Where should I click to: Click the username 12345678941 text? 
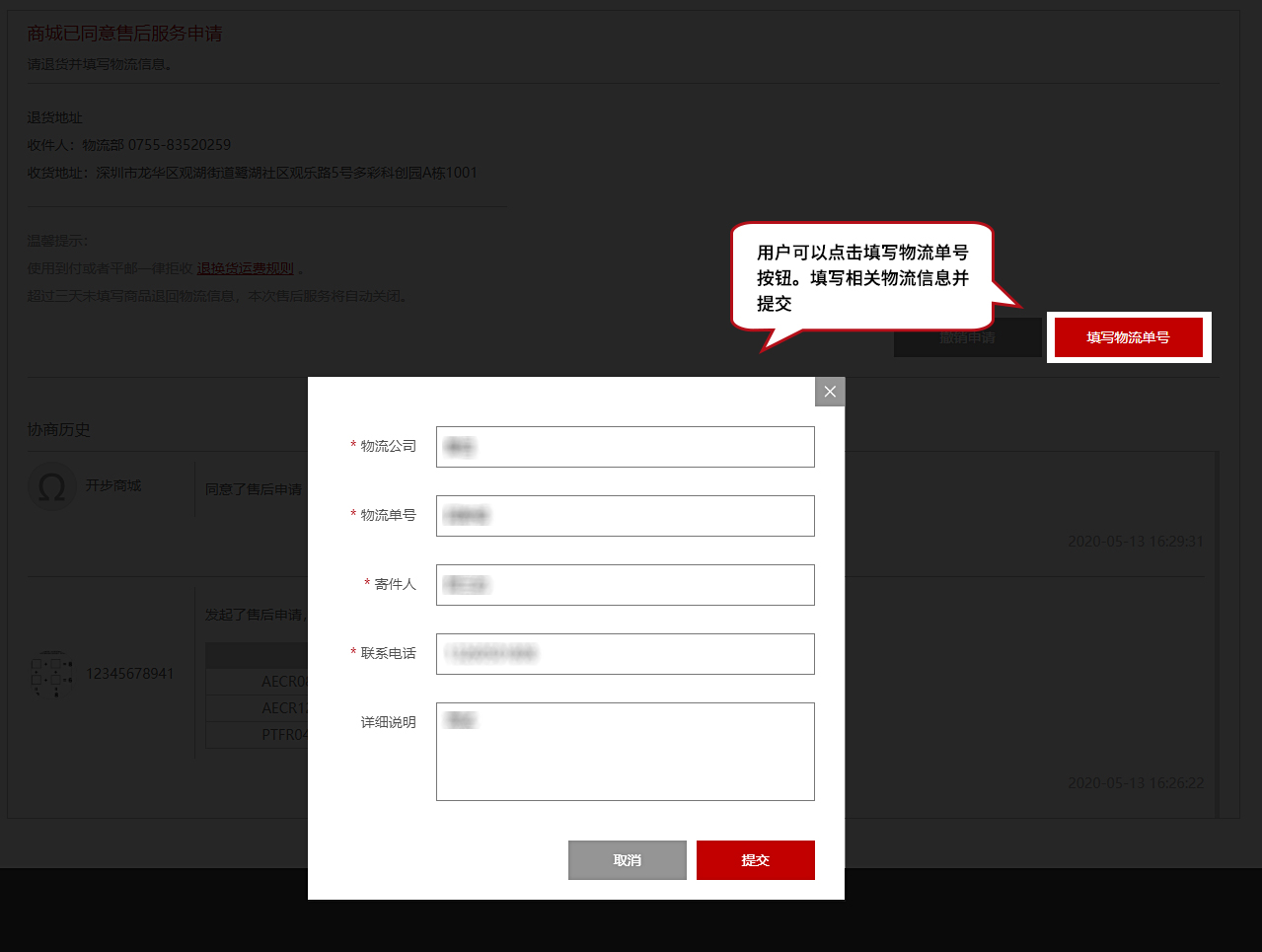129,674
